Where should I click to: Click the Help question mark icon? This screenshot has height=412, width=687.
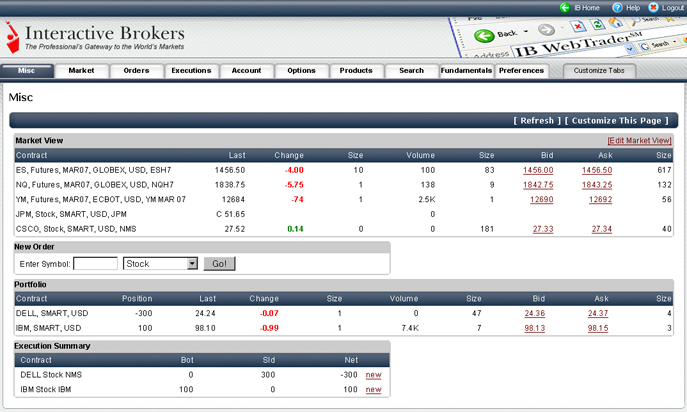[x=617, y=7]
